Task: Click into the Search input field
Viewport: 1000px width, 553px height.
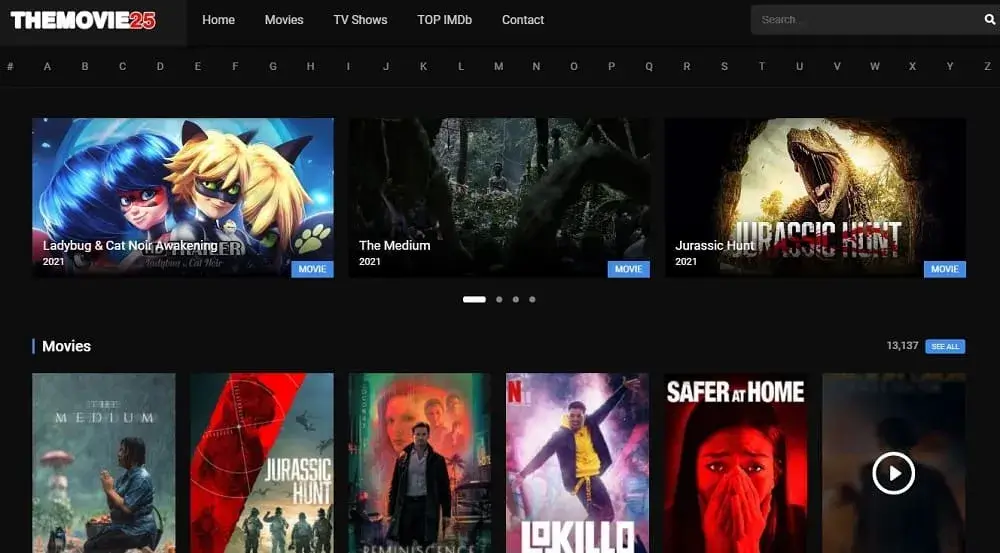Action: click(867, 20)
